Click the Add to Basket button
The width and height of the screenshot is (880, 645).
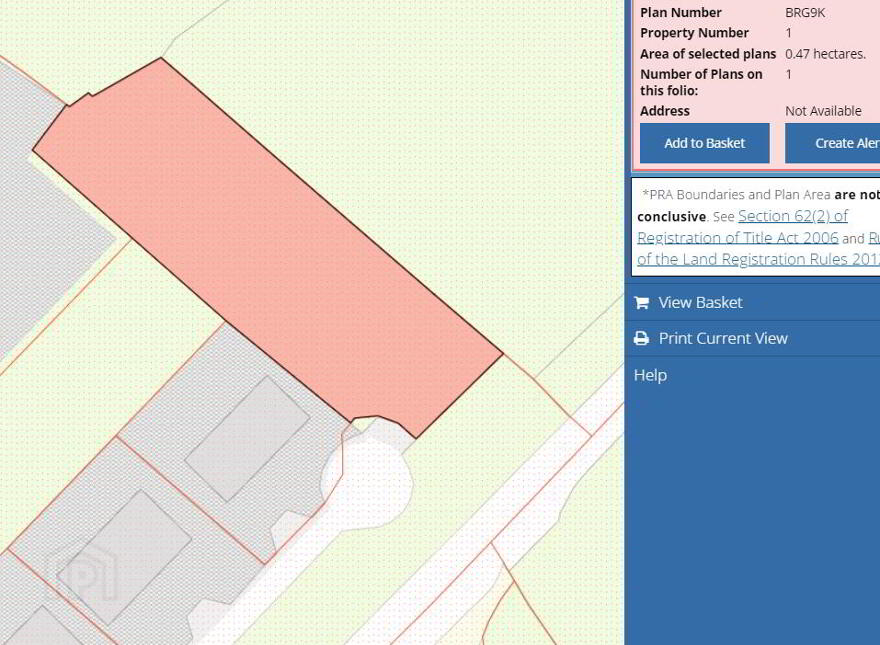click(x=704, y=143)
